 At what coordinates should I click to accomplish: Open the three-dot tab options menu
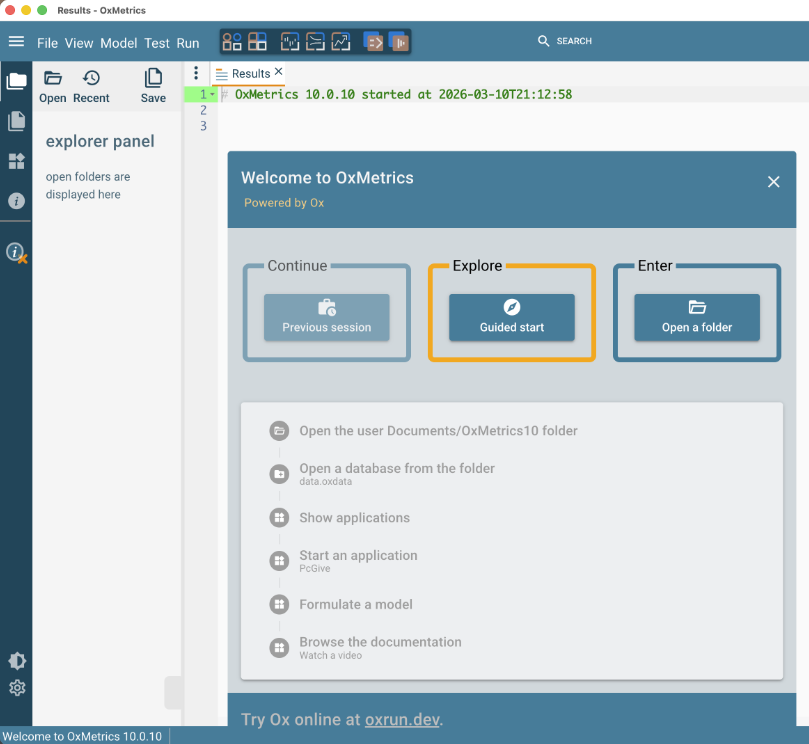[x=196, y=73]
